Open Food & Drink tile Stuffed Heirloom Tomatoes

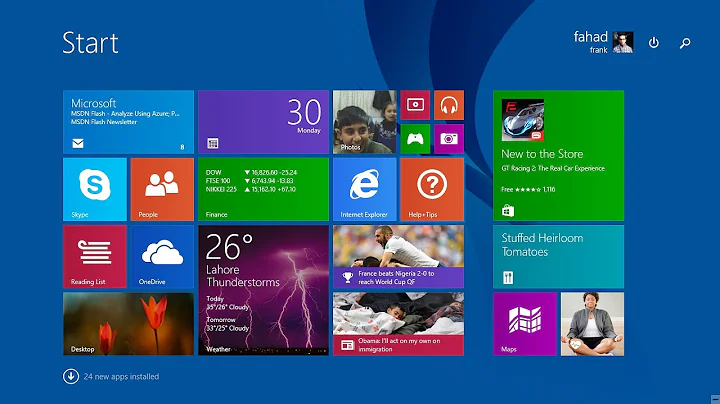click(x=558, y=257)
